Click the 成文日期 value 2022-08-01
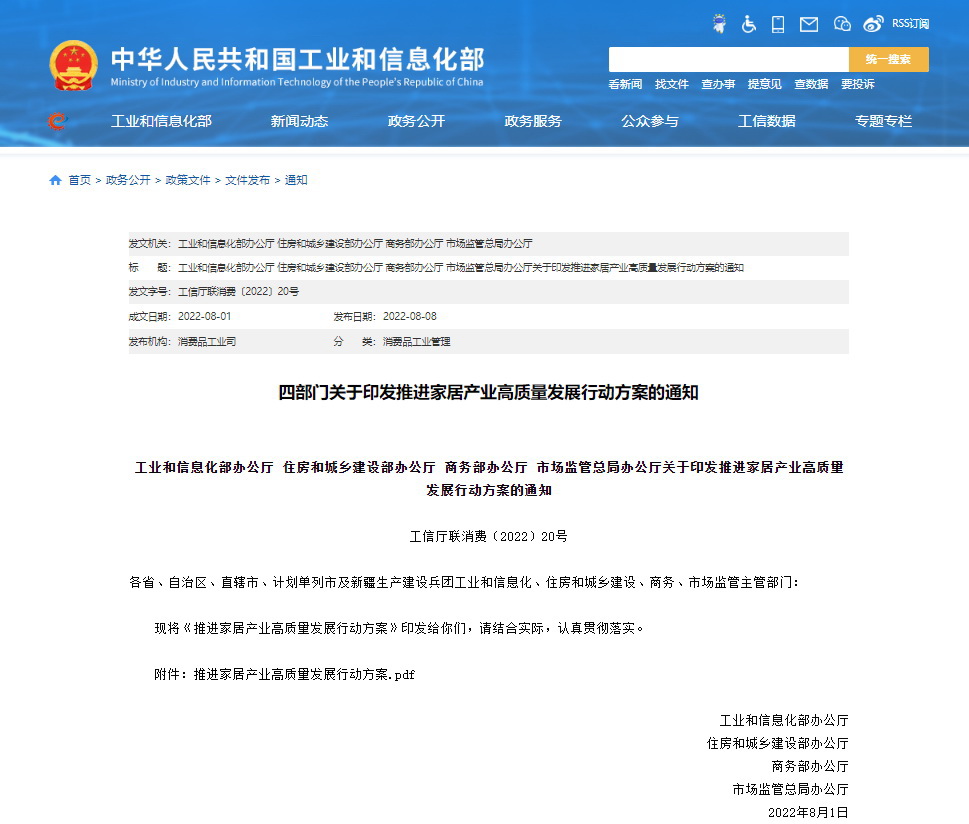The width and height of the screenshot is (969, 824). [205, 316]
